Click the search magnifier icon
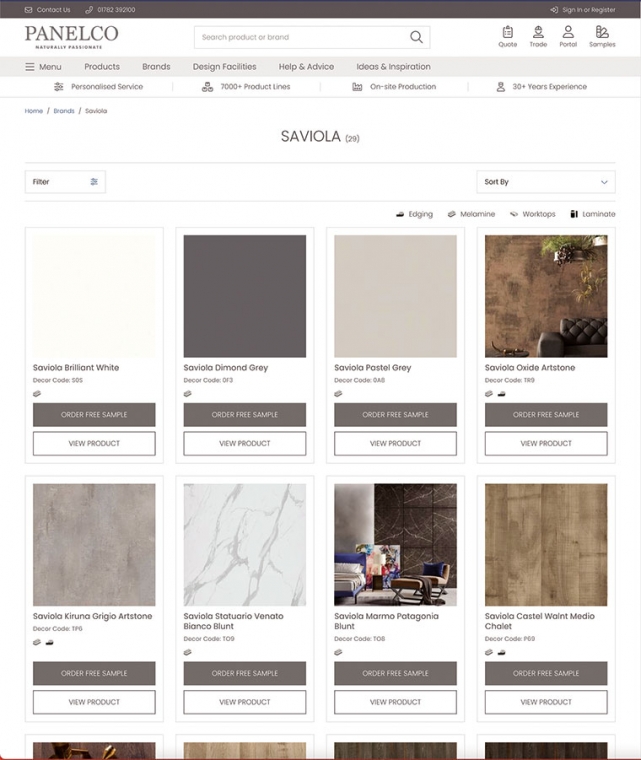 (416, 37)
